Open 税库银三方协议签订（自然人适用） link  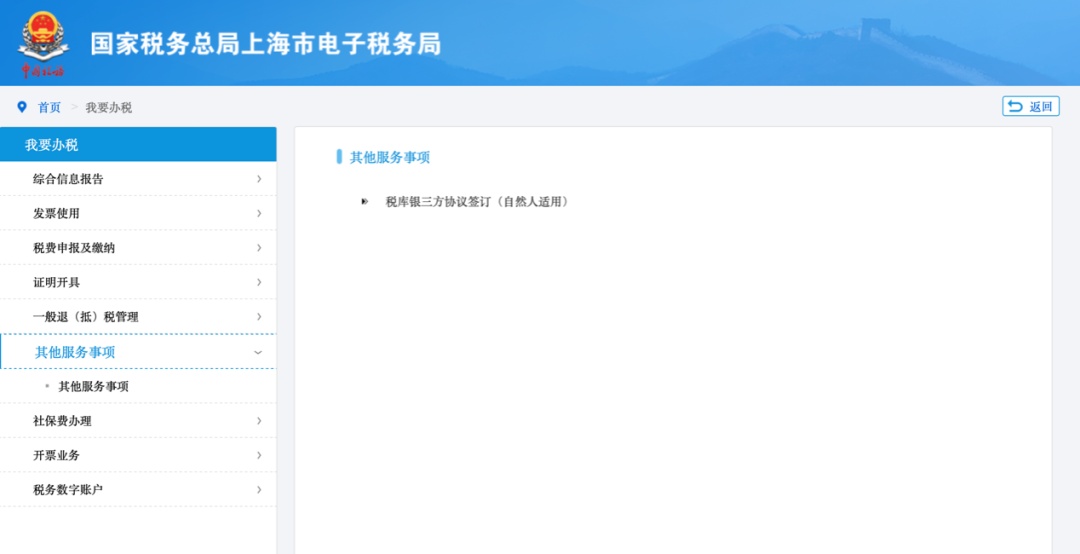pyautogui.click(x=476, y=202)
